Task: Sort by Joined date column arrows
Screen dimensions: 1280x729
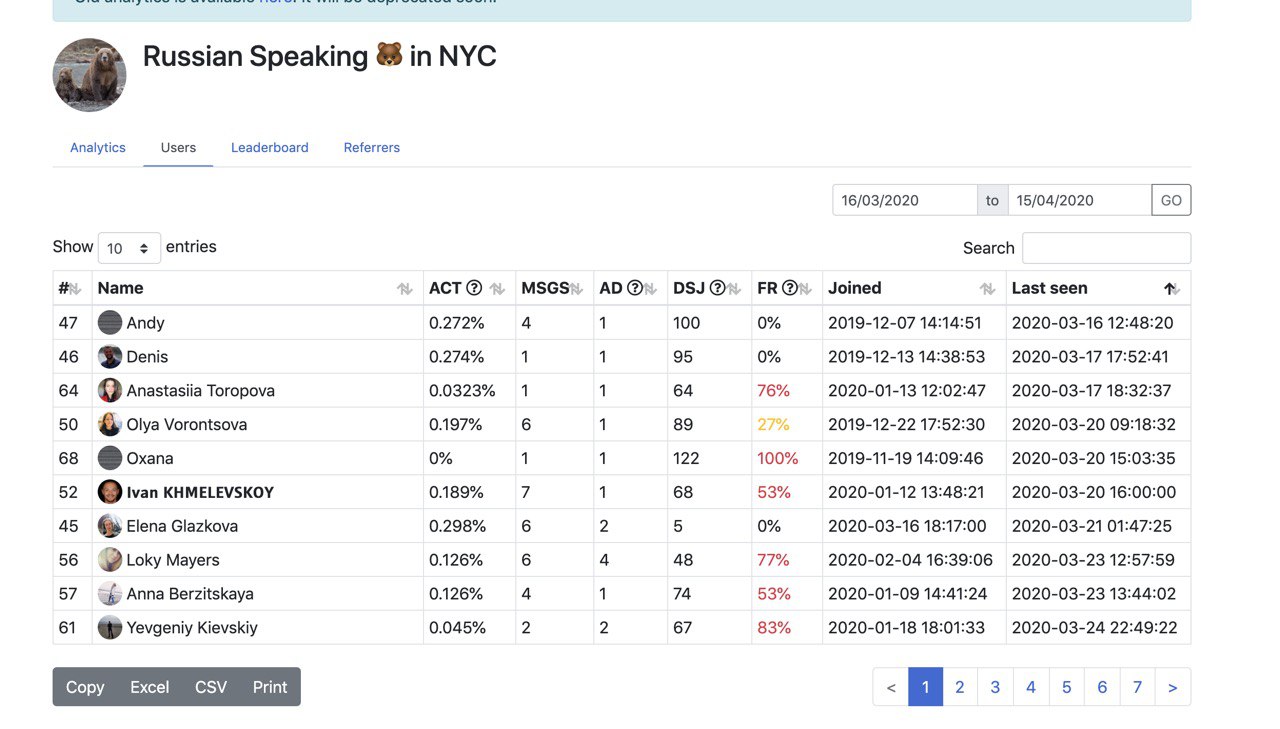Action: [x=987, y=289]
